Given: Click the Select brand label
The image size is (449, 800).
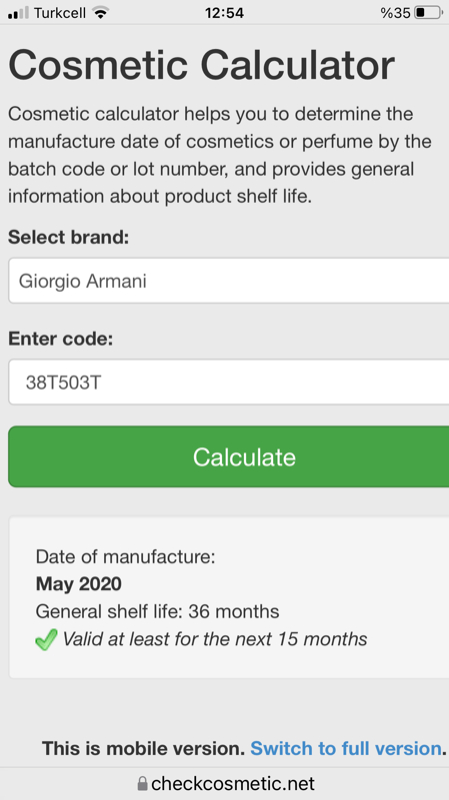Looking at the screenshot, I should 68,237.
